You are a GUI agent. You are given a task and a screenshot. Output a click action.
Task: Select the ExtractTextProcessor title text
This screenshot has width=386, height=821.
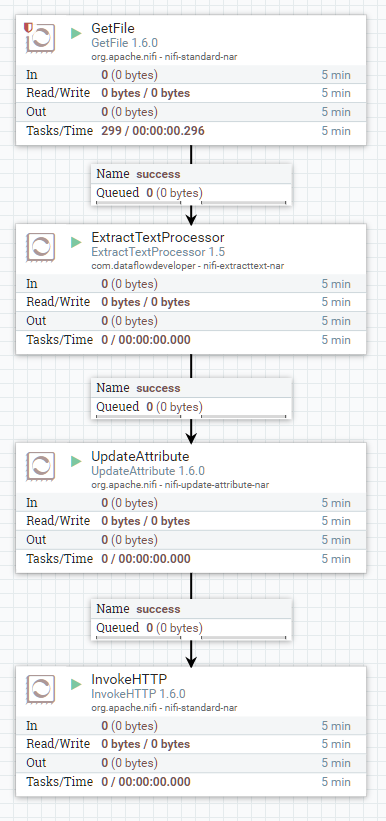click(158, 237)
